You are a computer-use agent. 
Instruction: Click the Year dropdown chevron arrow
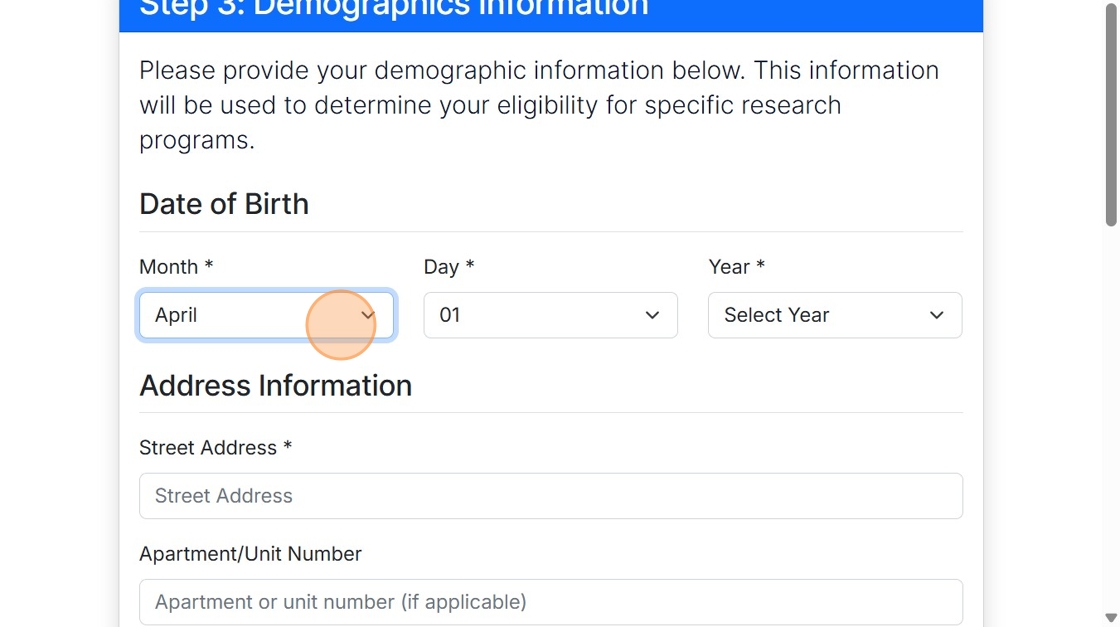pos(936,315)
